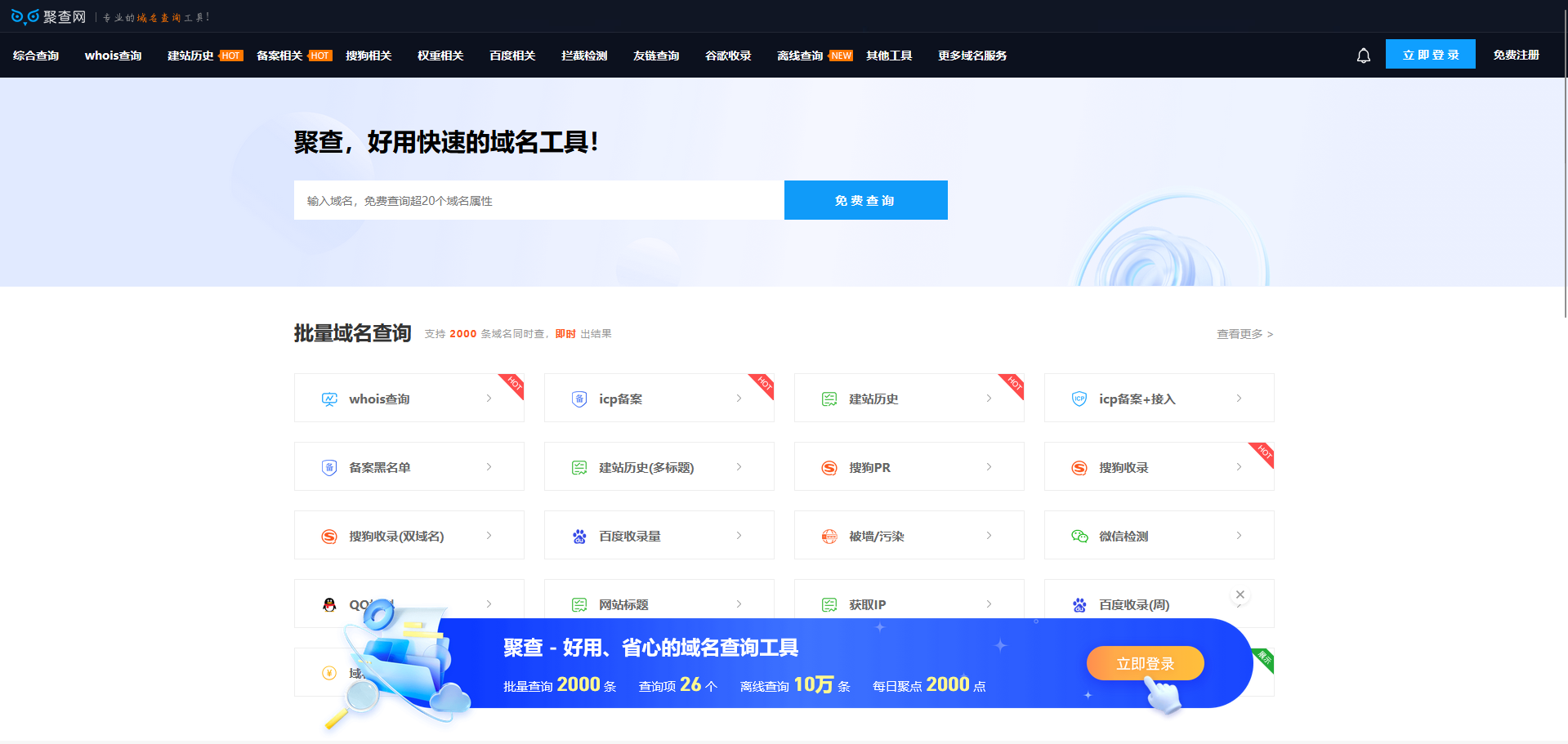This screenshot has height=744, width=1568.
Task: Click the 建站历史(多标题) card icon
Action: (x=579, y=467)
